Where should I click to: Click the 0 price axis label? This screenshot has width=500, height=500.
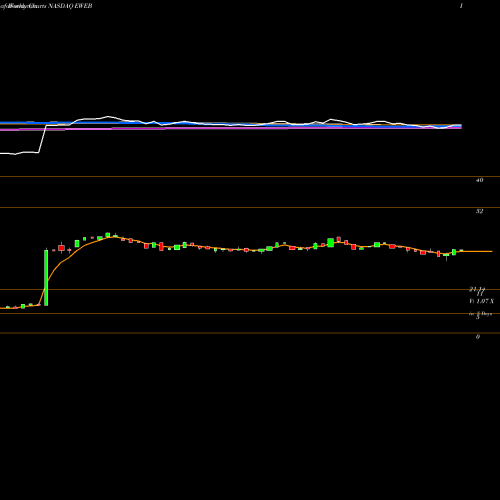(x=478, y=337)
